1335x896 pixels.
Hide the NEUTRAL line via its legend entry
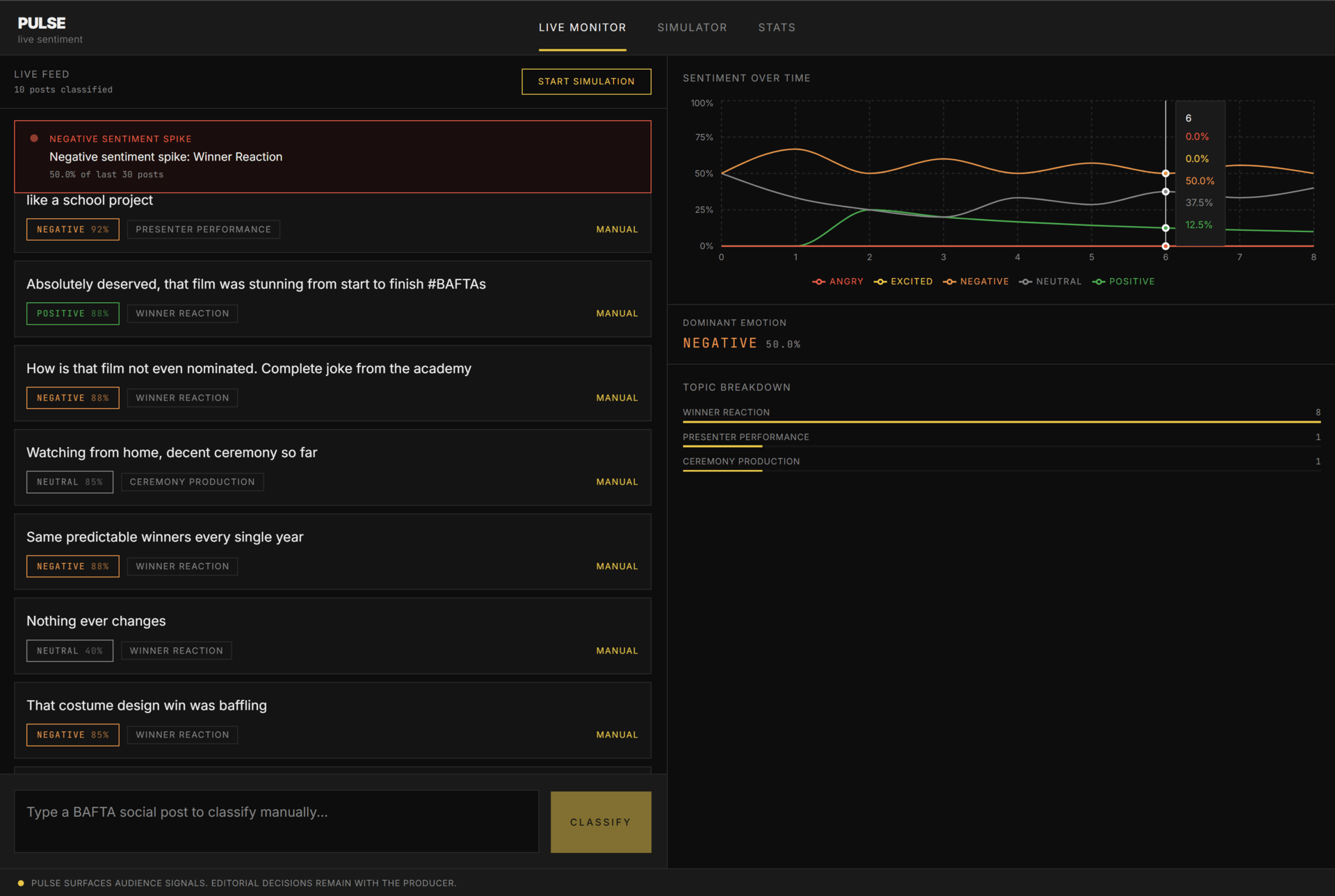[x=1051, y=282]
